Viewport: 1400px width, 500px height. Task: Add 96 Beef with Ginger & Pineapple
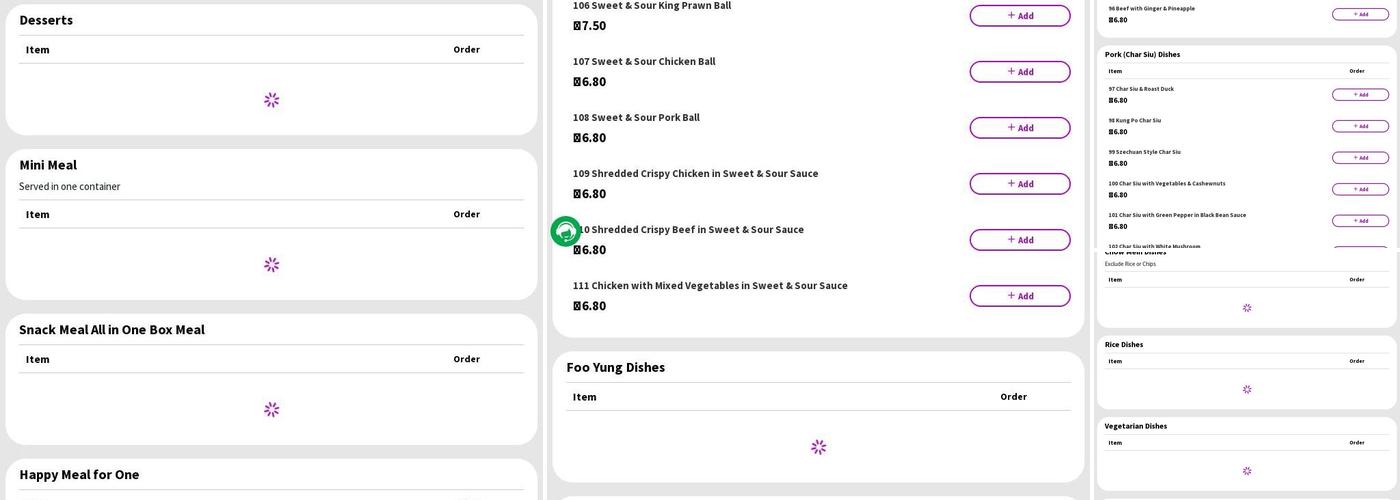[x=1360, y=14]
